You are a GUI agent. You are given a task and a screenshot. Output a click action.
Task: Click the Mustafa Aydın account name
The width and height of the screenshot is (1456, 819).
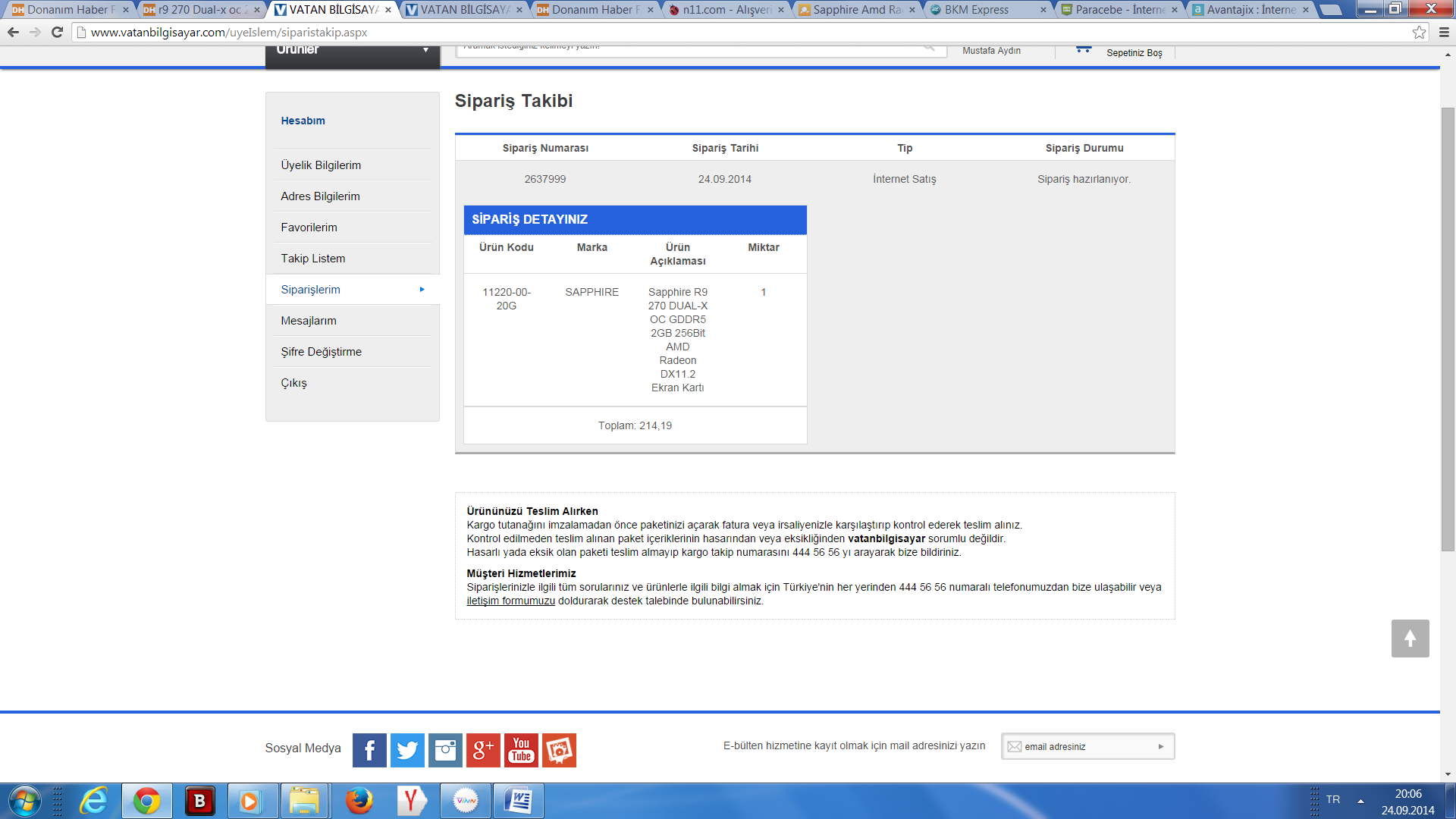pos(991,51)
